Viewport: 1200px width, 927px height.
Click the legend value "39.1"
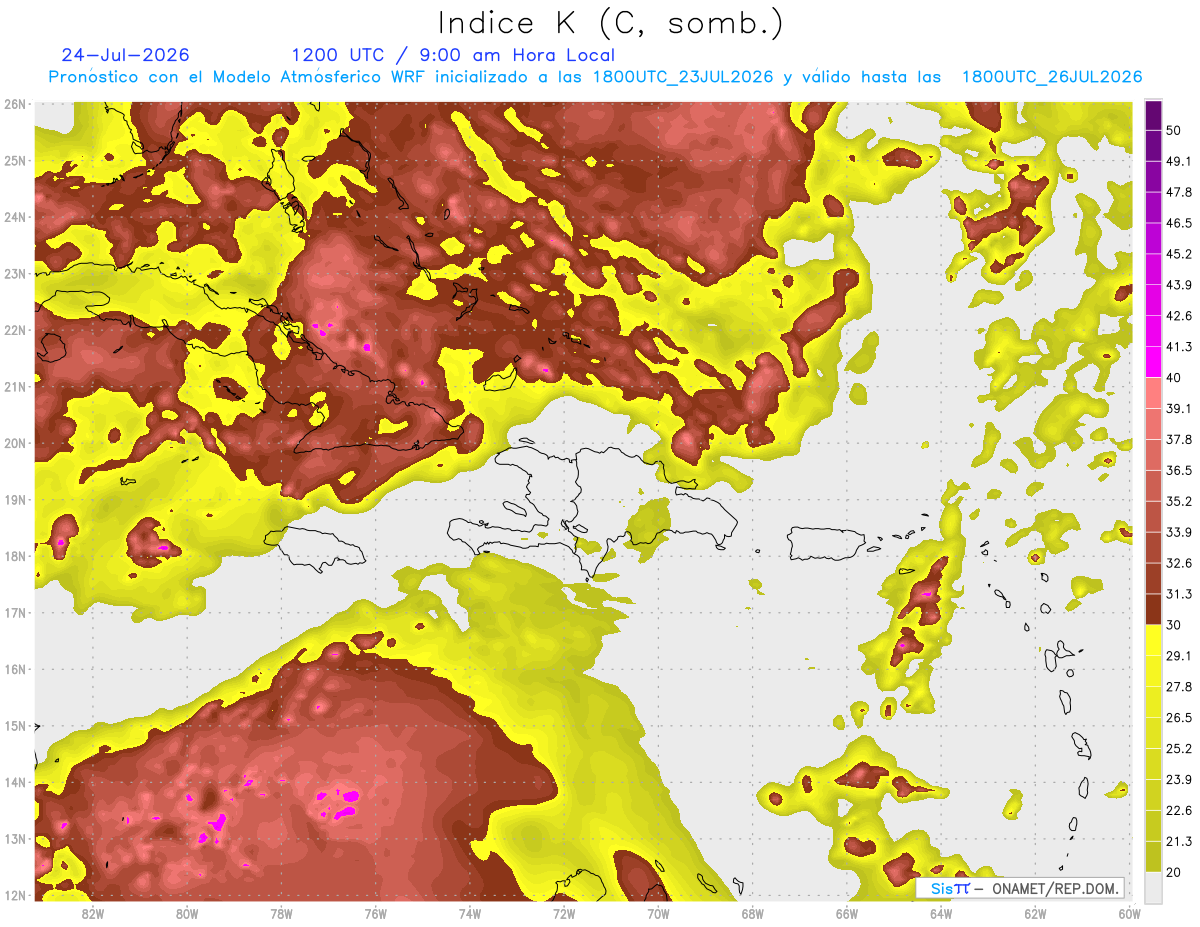pyautogui.click(x=1179, y=409)
